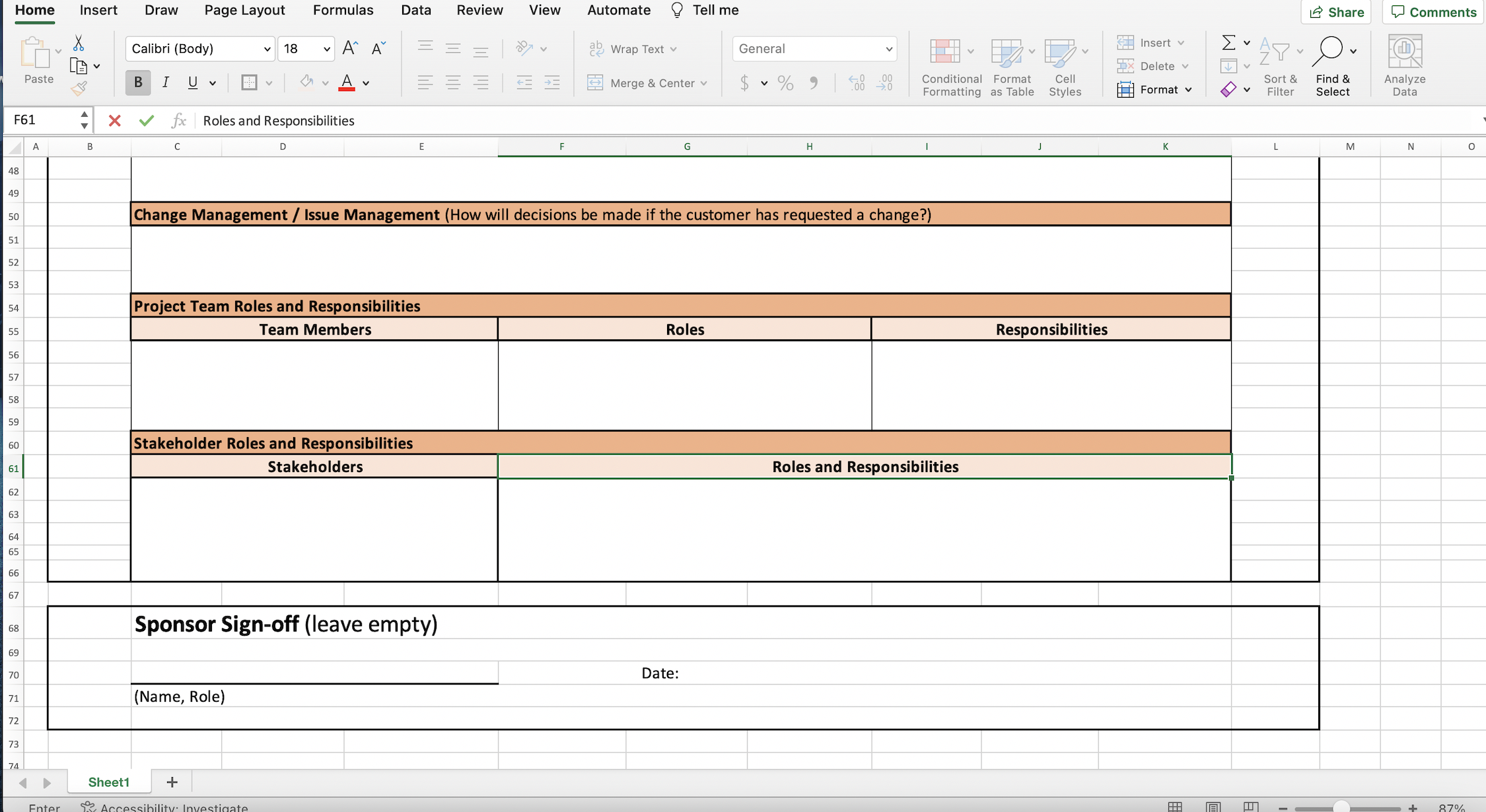Switch to Normal view in status bar
This screenshot has height=812, width=1486.
pos(1175,807)
